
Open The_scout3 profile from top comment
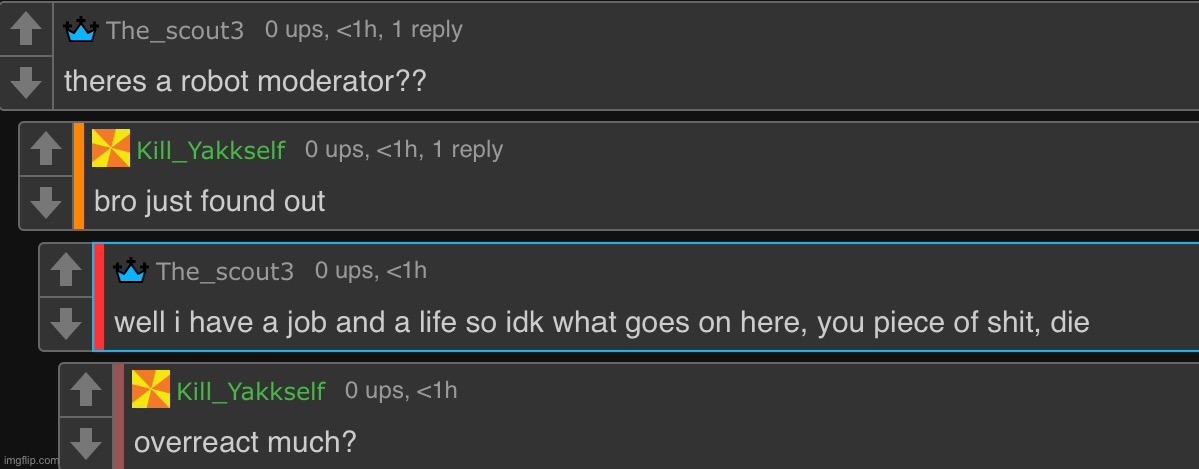(174, 30)
